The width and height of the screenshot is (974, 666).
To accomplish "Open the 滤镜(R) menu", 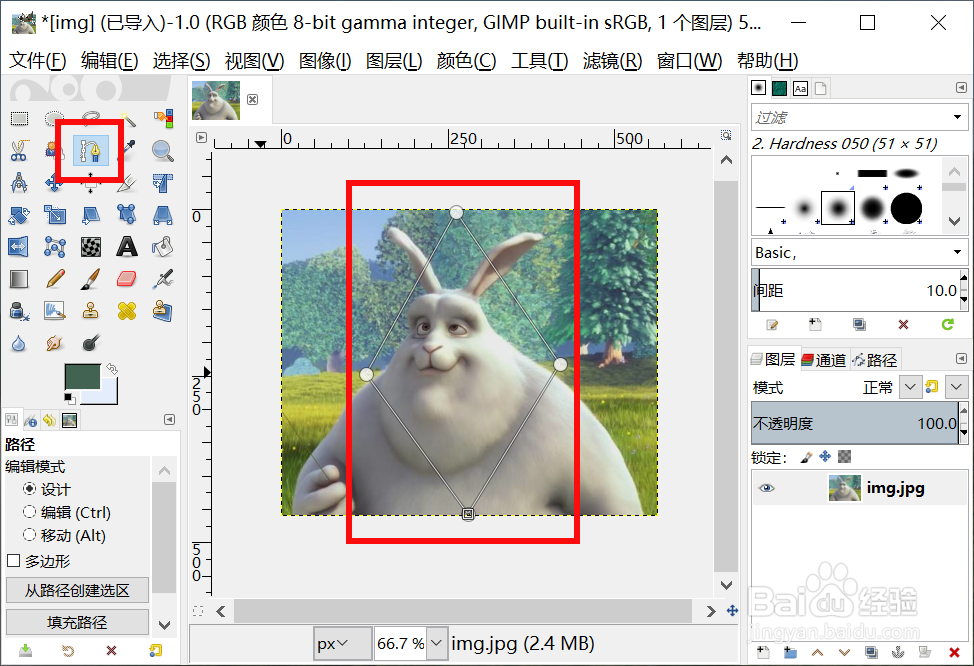I will click(x=612, y=61).
